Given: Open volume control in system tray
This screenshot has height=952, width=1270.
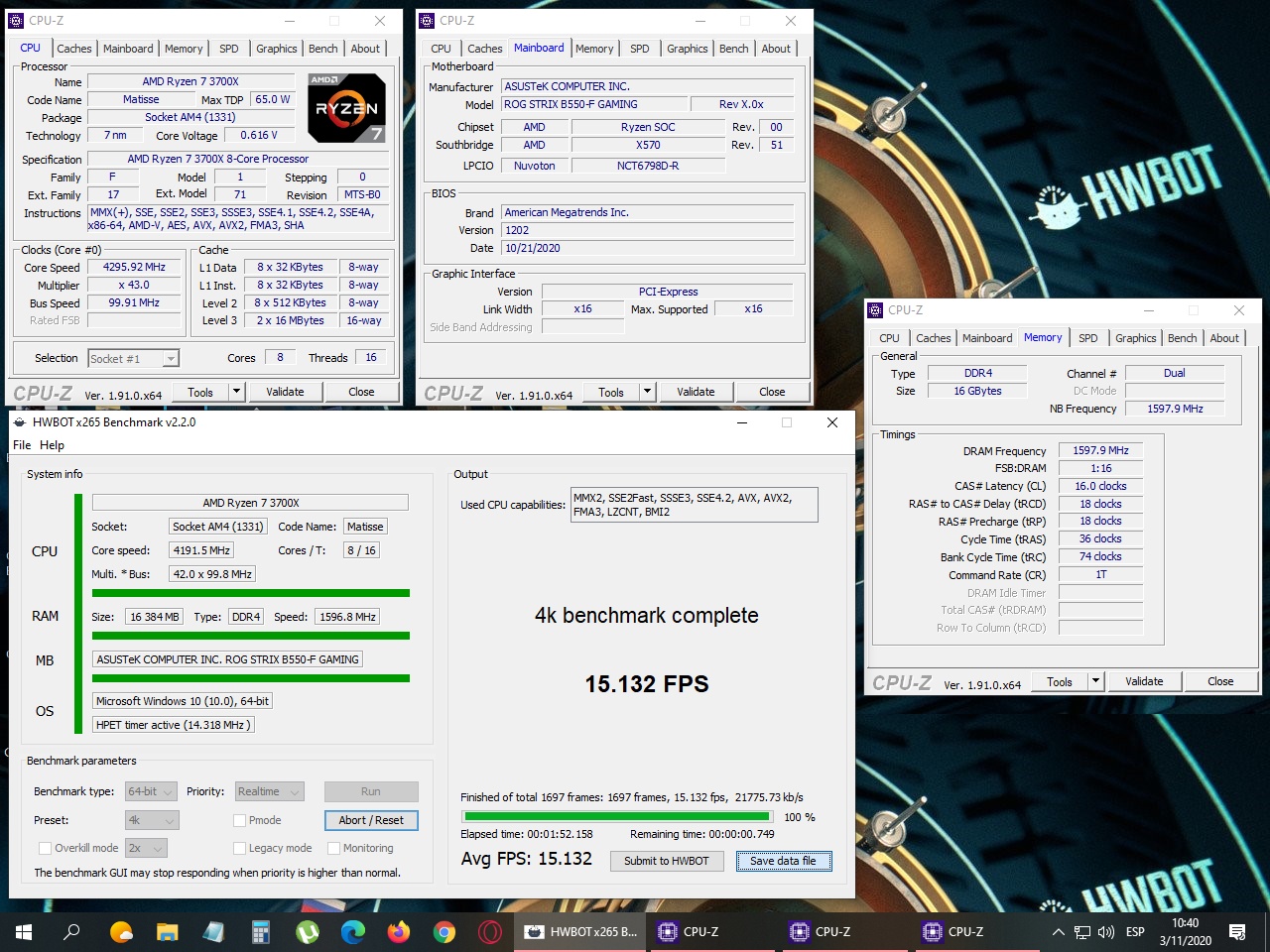Looking at the screenshot, I should tap(1106, 932).
